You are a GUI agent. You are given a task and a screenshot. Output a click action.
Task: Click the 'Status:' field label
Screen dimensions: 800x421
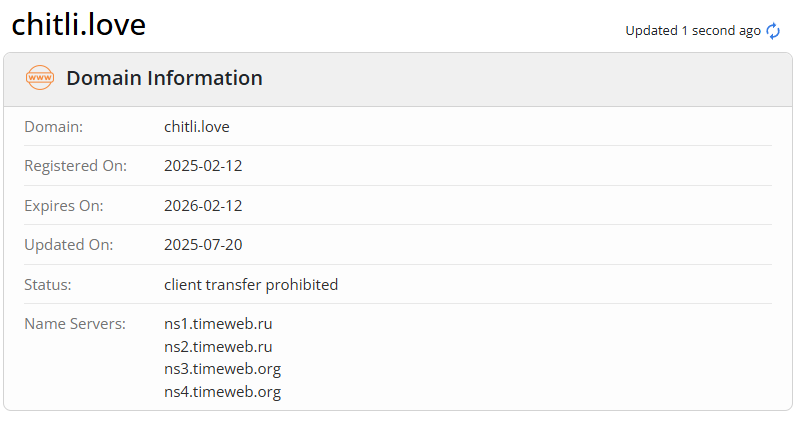50,285
